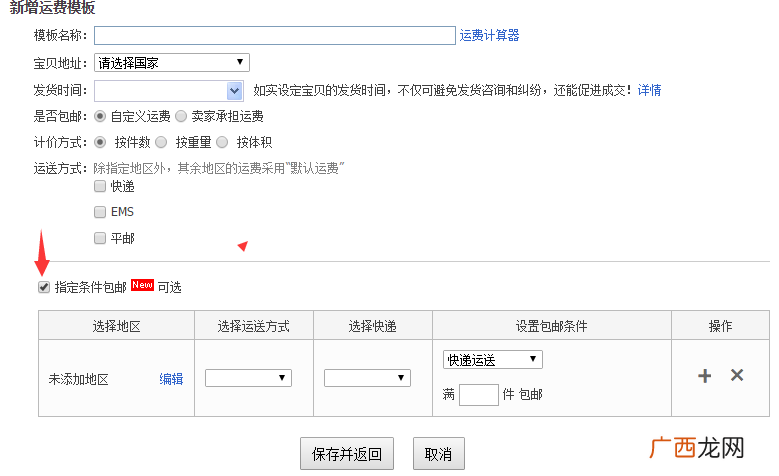This screenshot has width=779, height=476.
Task: Open the 请选择国家 country dropdown
Action: (172, 63)
